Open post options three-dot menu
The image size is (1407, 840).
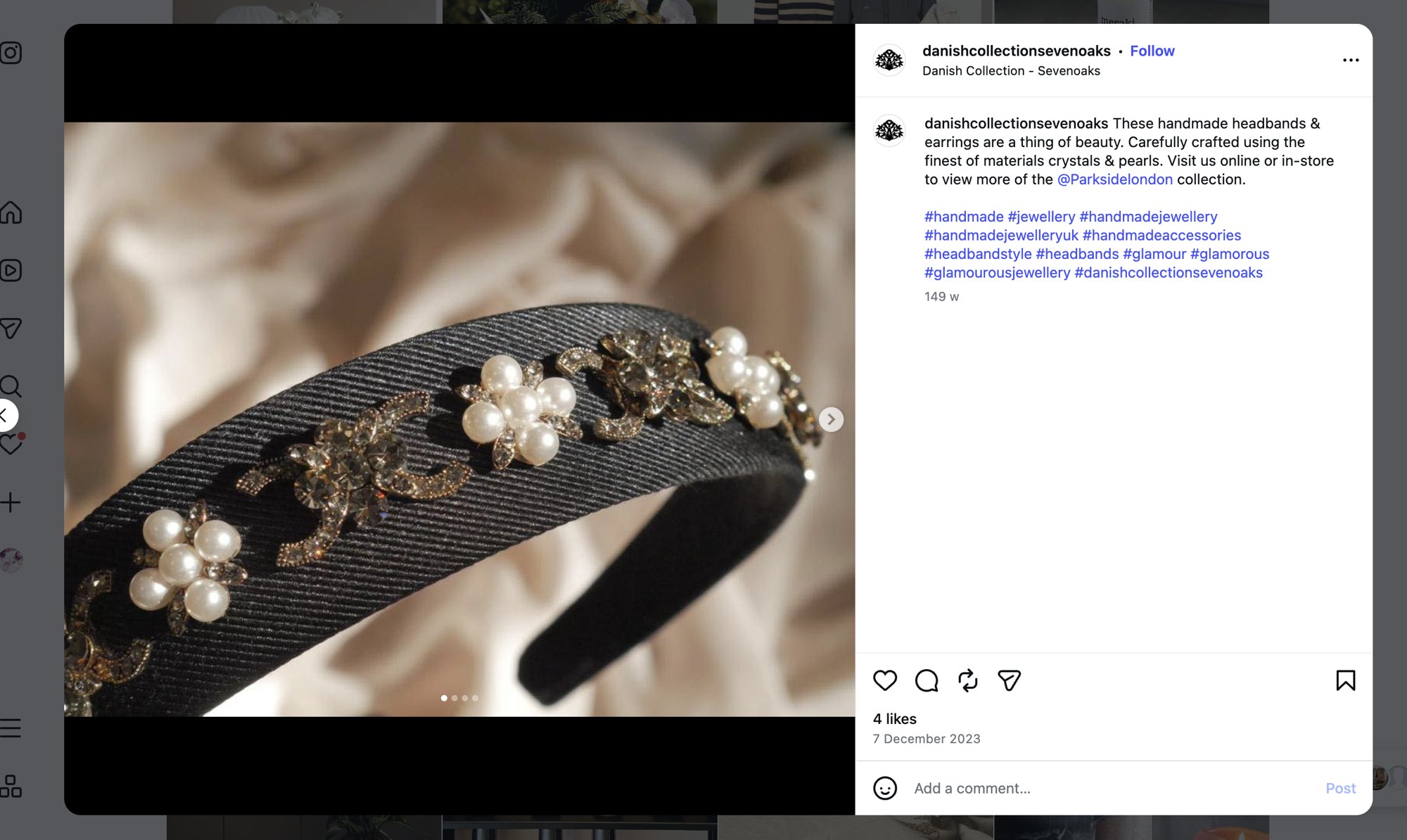pyautogui.click(x=1351, y=60)
